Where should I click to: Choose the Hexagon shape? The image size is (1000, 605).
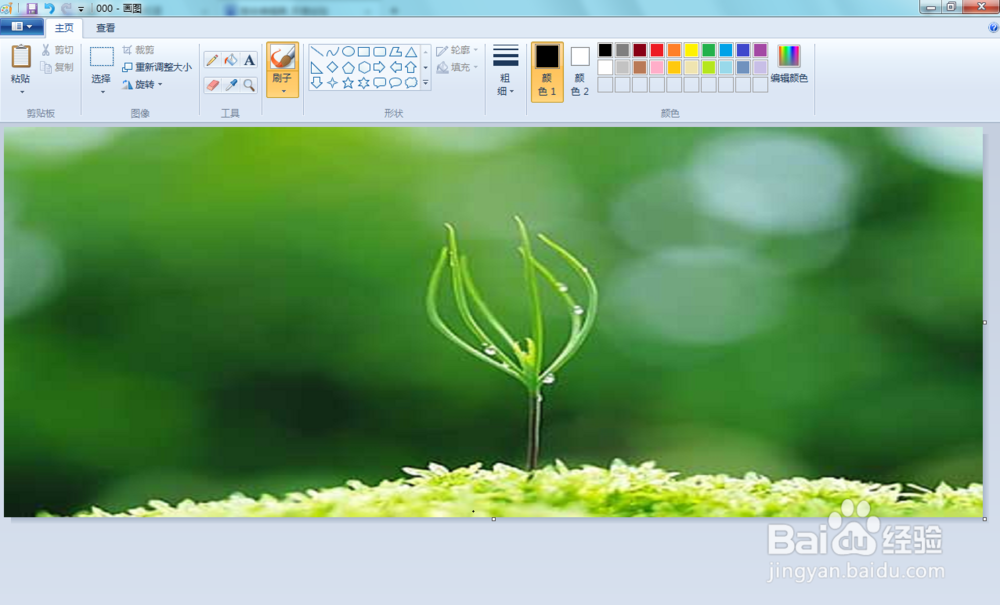click(364, 67)
